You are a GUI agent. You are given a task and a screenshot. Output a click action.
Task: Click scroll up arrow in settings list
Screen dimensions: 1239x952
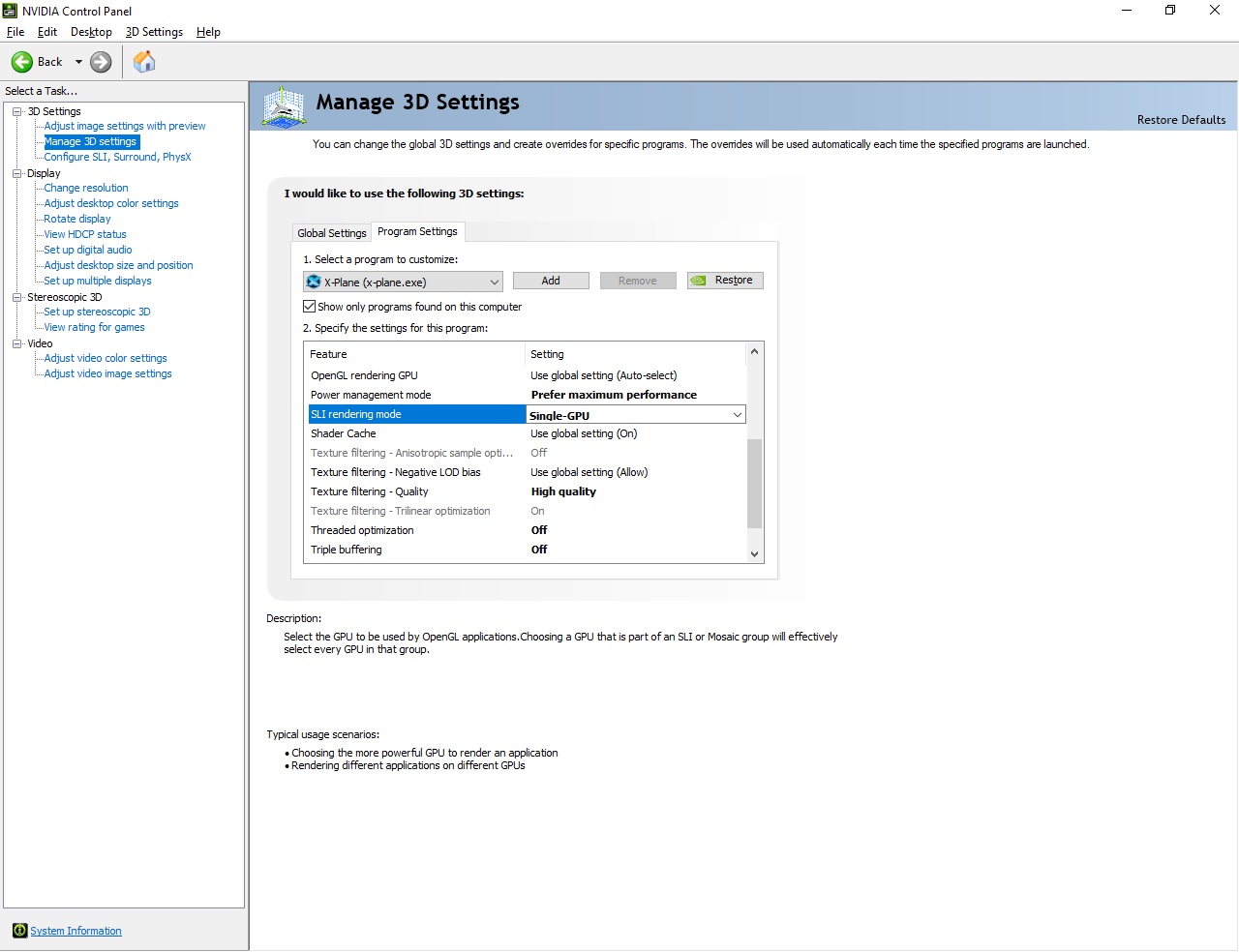click(754, 352)
